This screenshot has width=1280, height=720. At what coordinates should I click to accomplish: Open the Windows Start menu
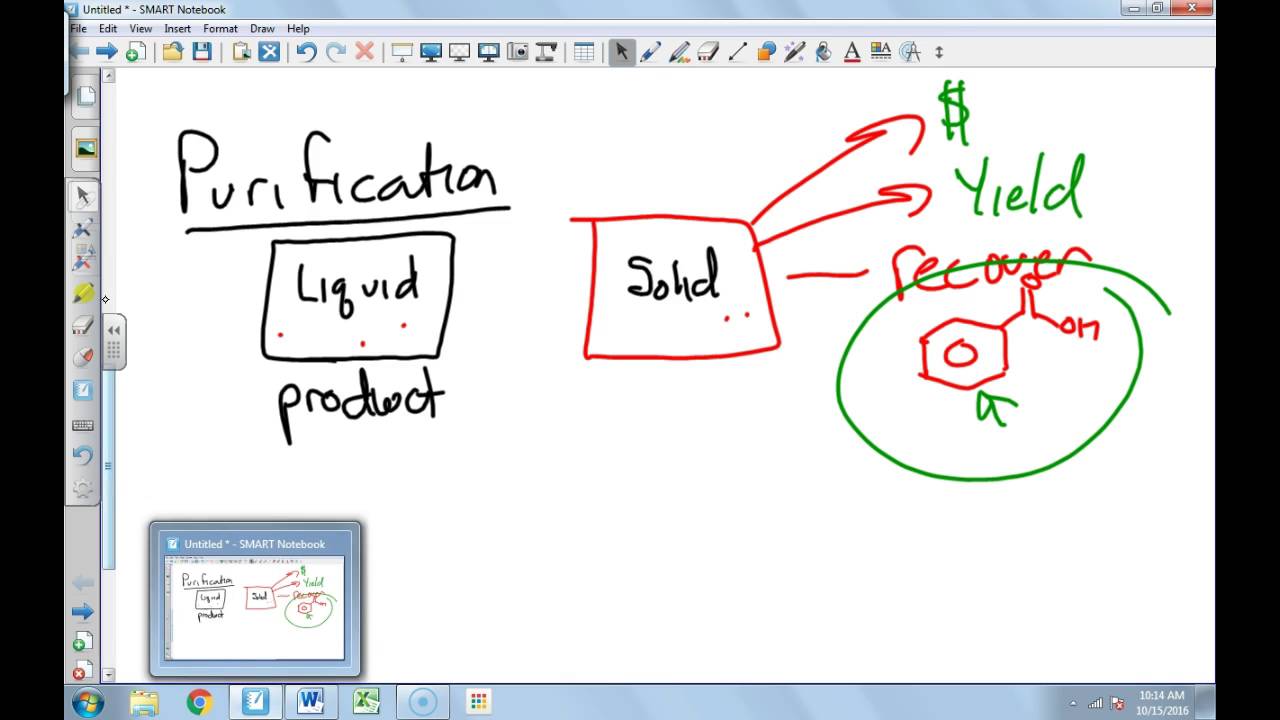click(x=88, y=702)
